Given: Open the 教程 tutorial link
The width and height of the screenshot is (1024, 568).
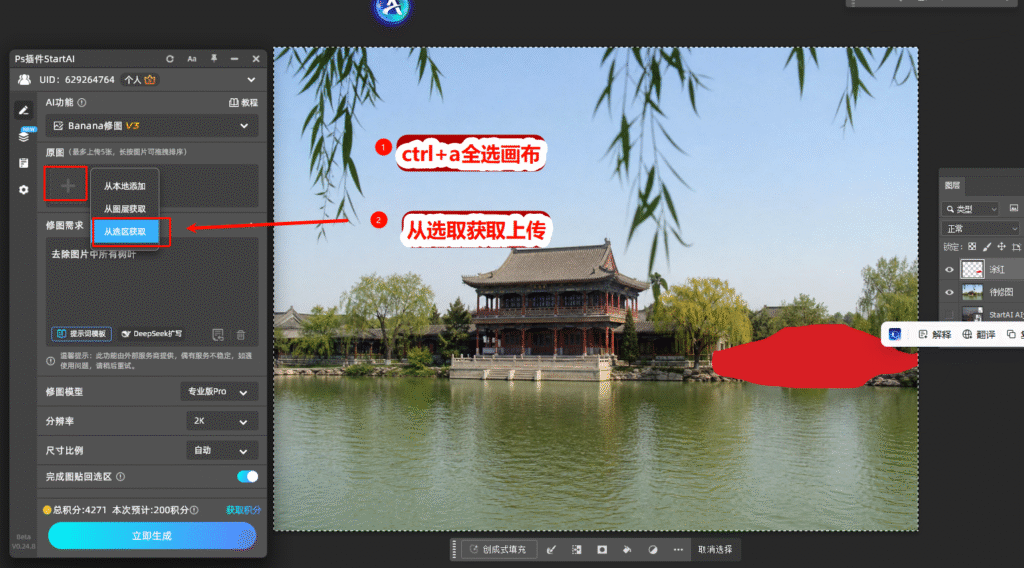Looking at the screenshot, I should pyautogui.click(x=243, y=103).
